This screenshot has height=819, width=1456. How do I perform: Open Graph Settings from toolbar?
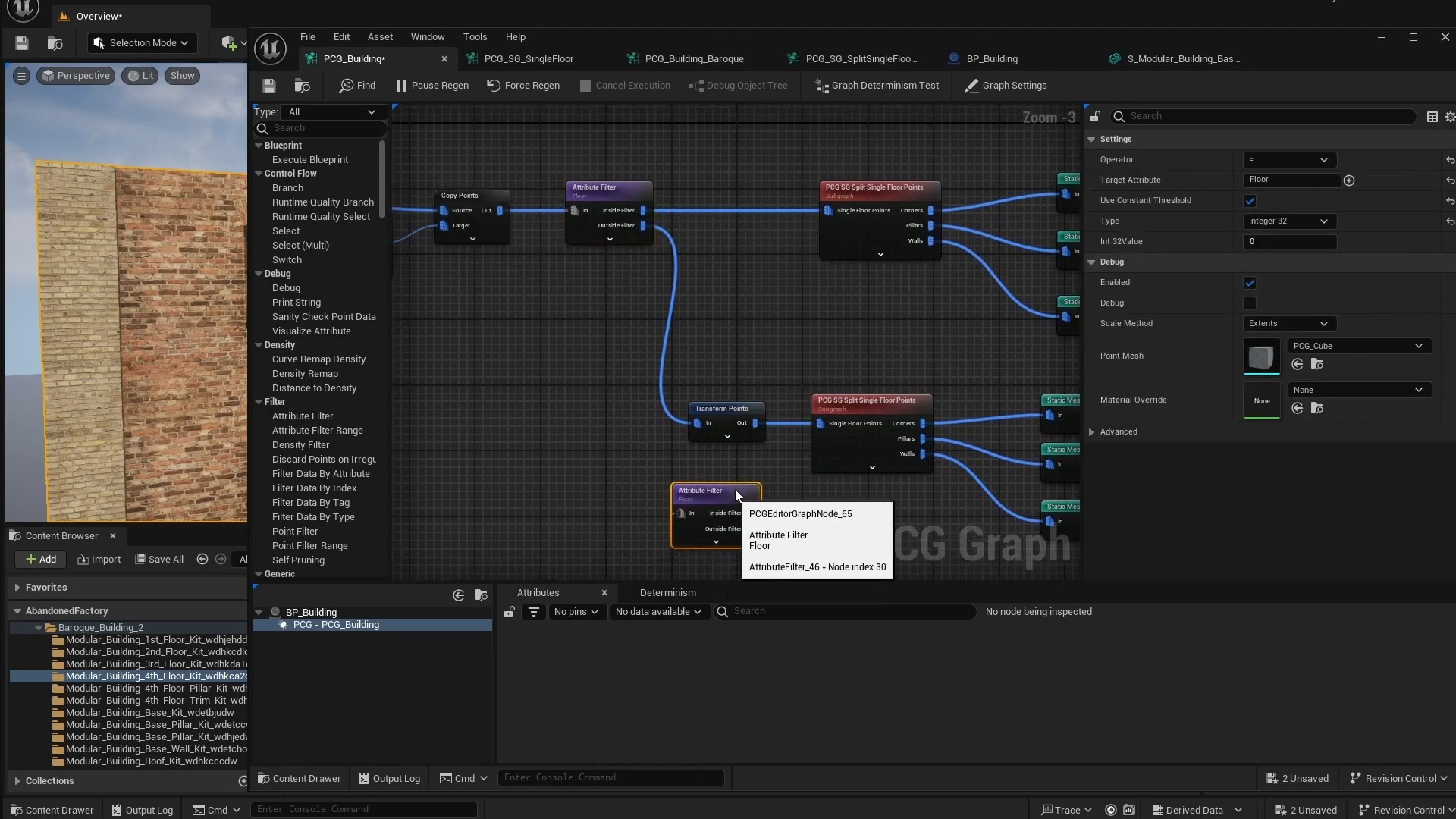pyautogui.click(x=1006, y=86)
